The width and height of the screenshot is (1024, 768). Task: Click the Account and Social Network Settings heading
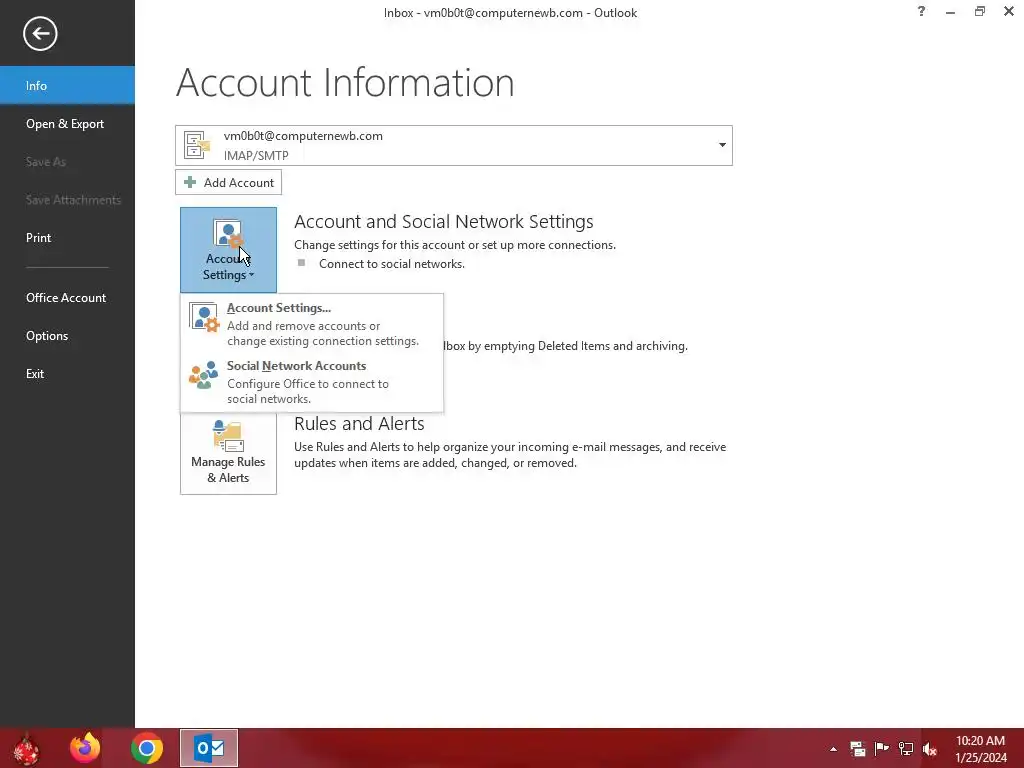coord(443,222)
